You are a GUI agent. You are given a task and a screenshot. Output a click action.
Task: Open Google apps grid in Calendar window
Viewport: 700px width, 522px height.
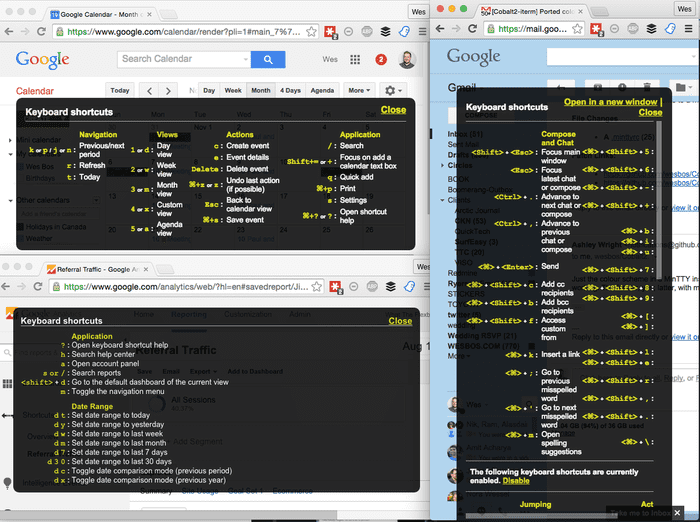click(x=355, y=59)
